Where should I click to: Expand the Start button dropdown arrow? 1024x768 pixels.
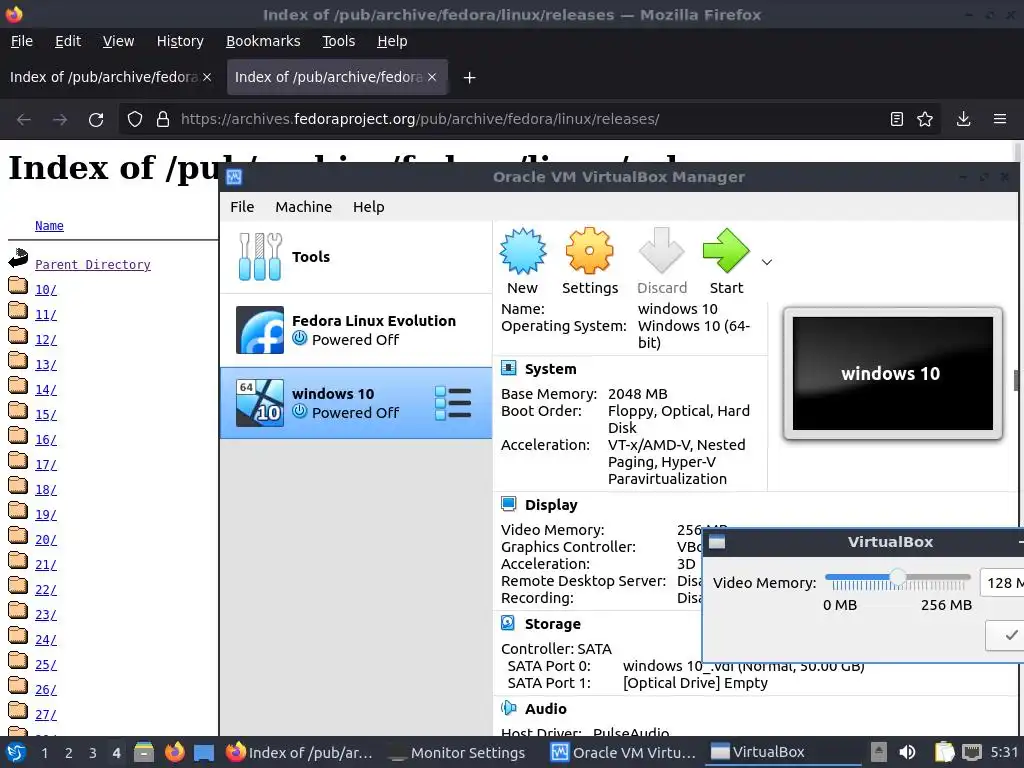pos(767,262)
